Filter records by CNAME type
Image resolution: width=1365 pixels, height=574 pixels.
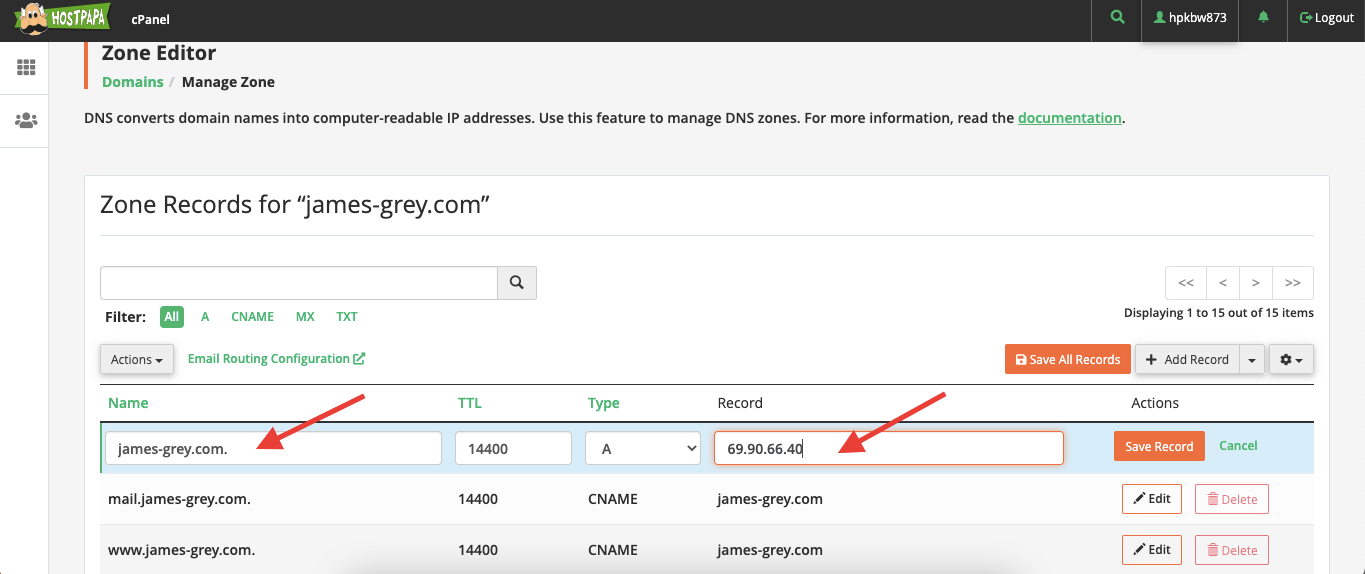point(252,317)
